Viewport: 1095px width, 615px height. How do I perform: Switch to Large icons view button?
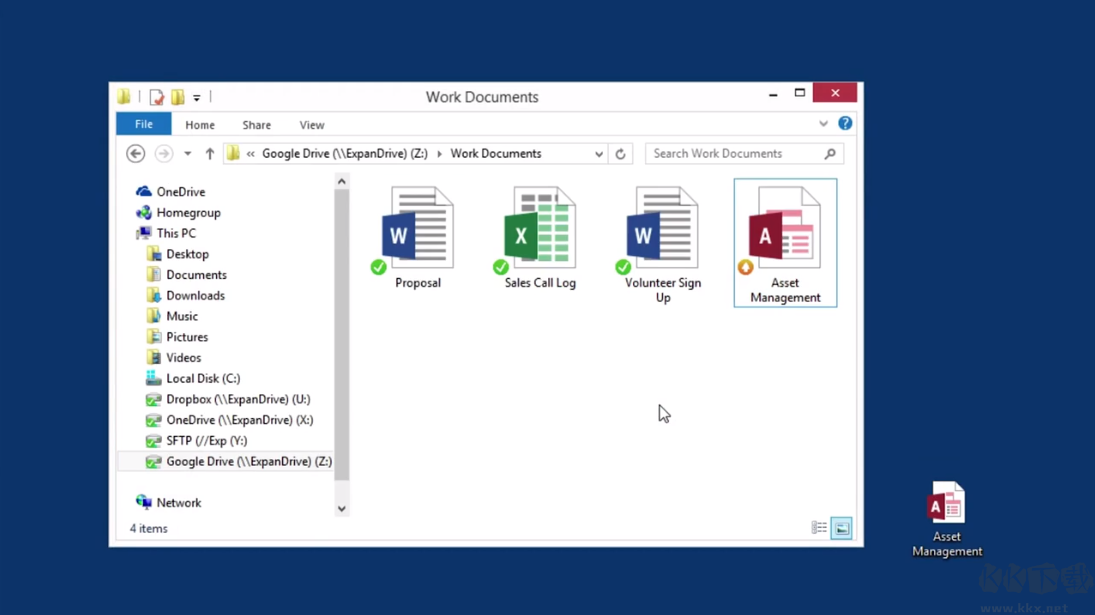842,528
